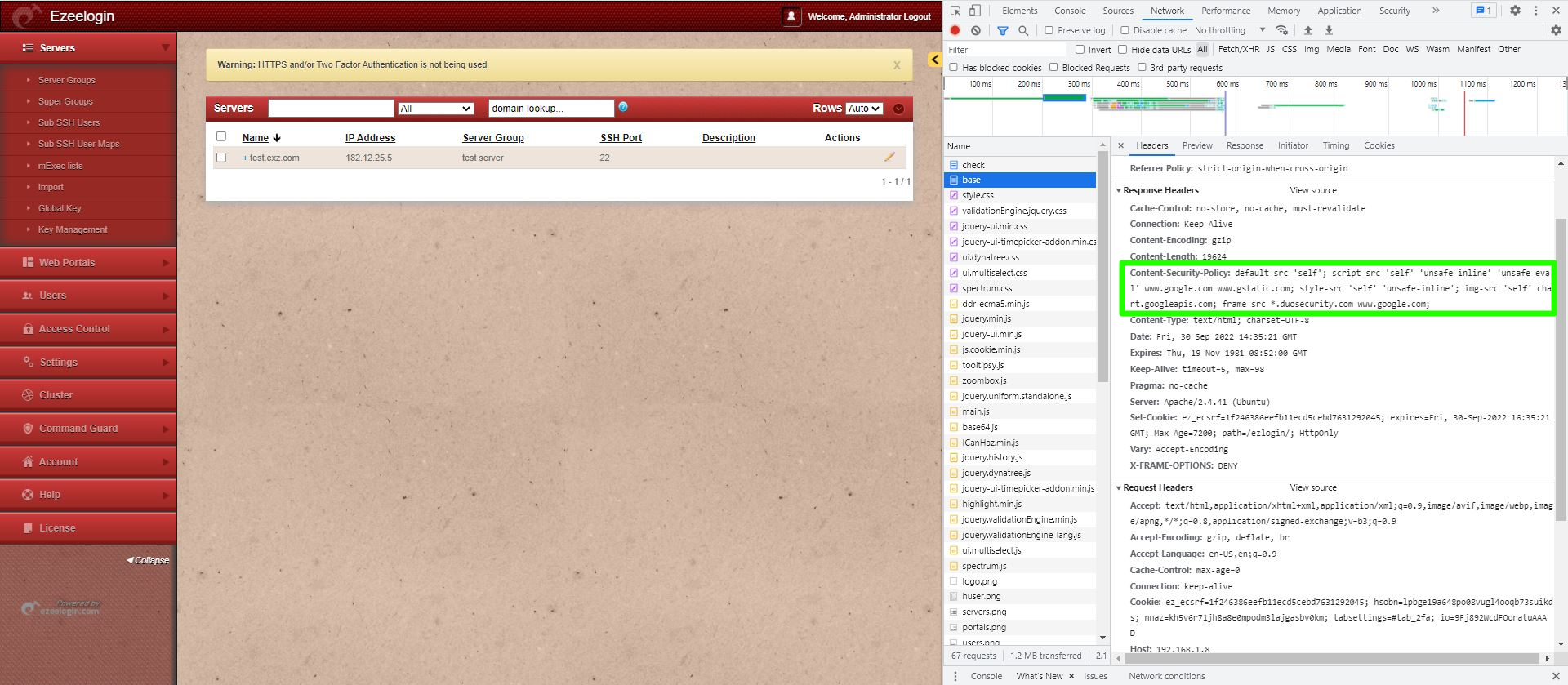Click the import HAR upload icon
Viewport: 1568px width, 685px height.
[1308, 30]
